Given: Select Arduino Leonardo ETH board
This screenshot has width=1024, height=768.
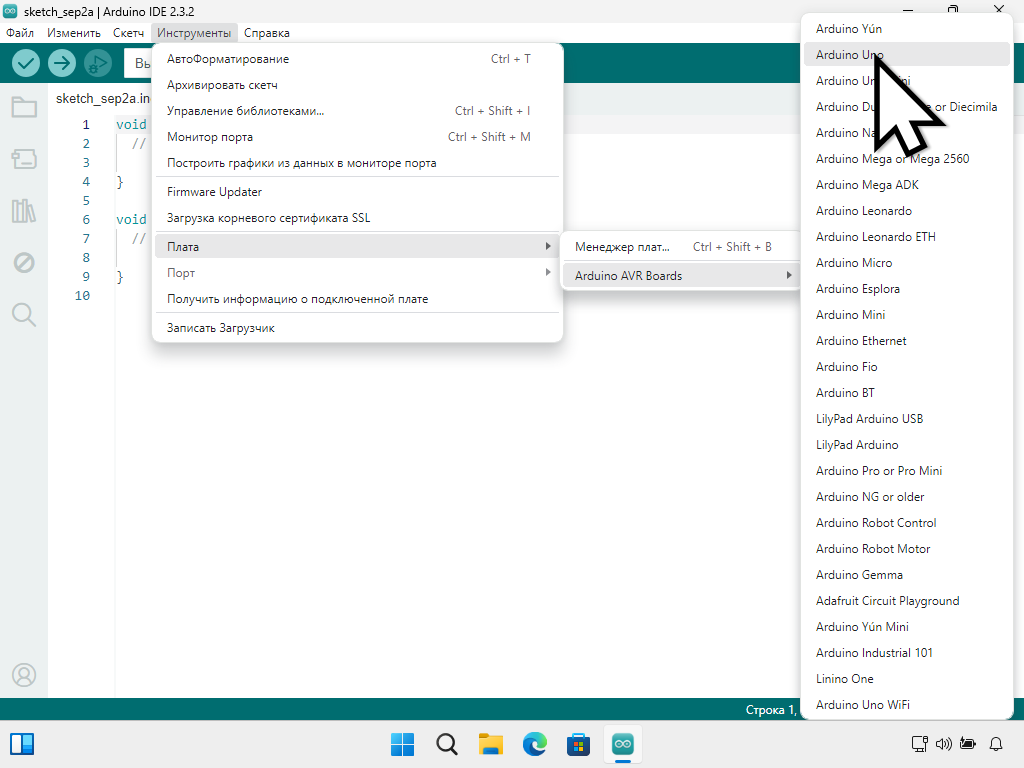Looking at the screenshot, I should click(907, 237).
